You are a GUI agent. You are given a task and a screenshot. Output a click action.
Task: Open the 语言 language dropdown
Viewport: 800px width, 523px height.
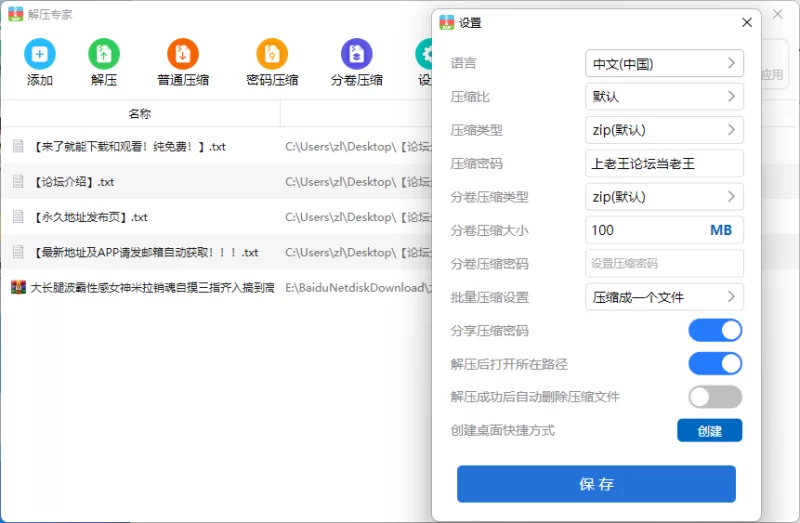664,64
